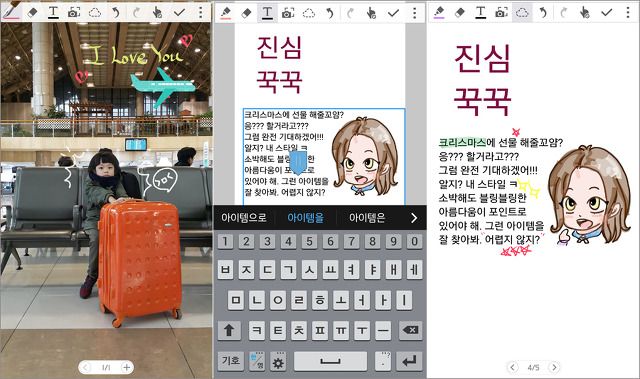Tap the finger input icon in left screen
The height and width of the screenshot is (379, 640).
point(157,13)
